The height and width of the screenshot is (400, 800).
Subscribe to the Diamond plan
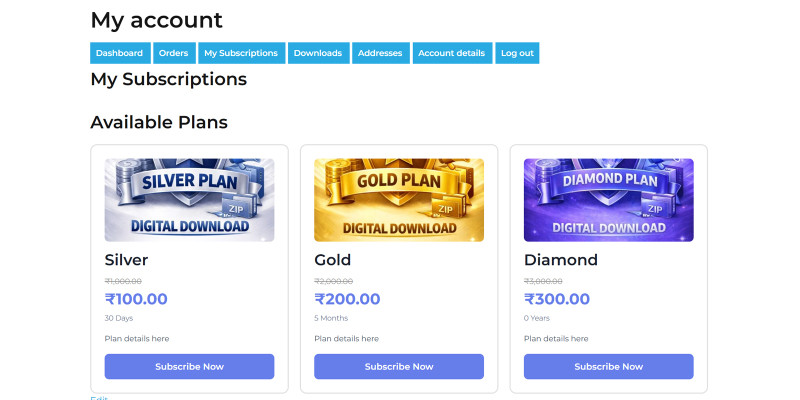pyautogui.click(x=608, y=366)
